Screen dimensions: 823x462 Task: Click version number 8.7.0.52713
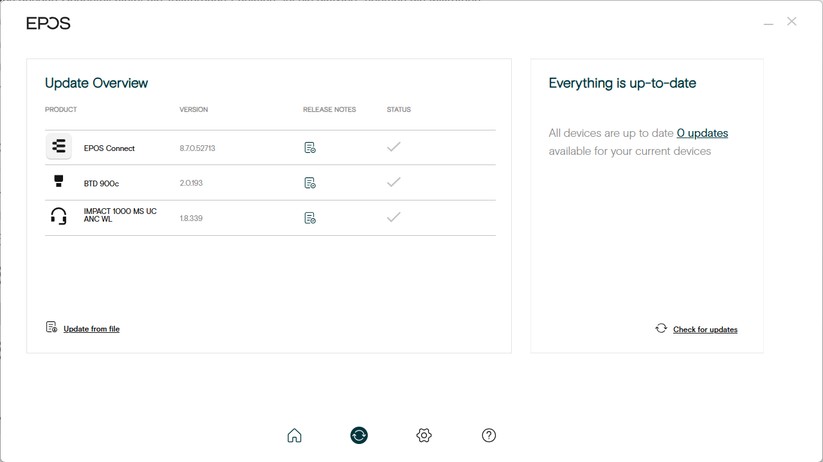197,148
